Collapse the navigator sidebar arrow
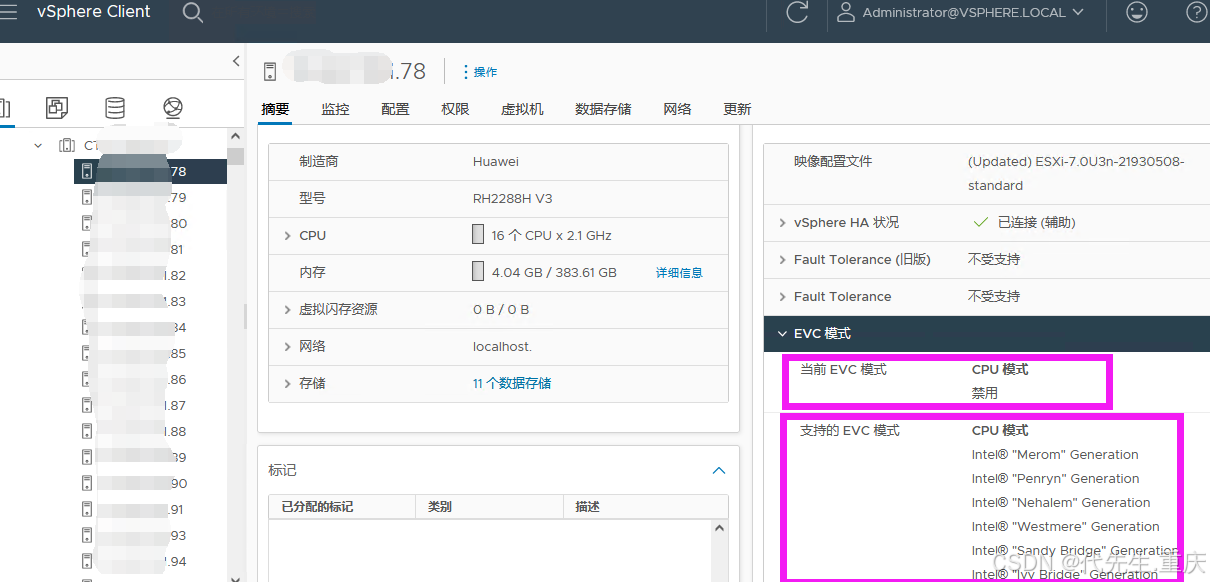This screenshot has height=582, width=1210. (x=236, y=61)
